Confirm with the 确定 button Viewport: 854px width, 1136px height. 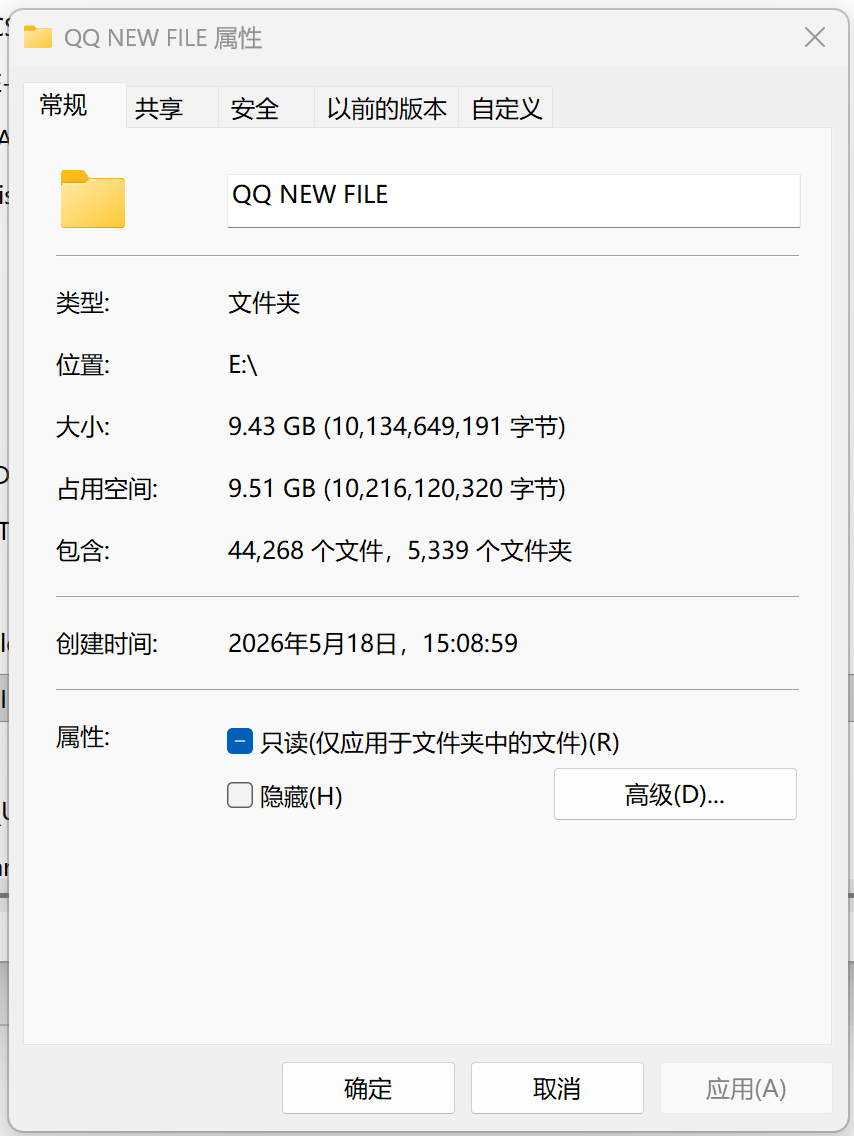coord(368,1088)
